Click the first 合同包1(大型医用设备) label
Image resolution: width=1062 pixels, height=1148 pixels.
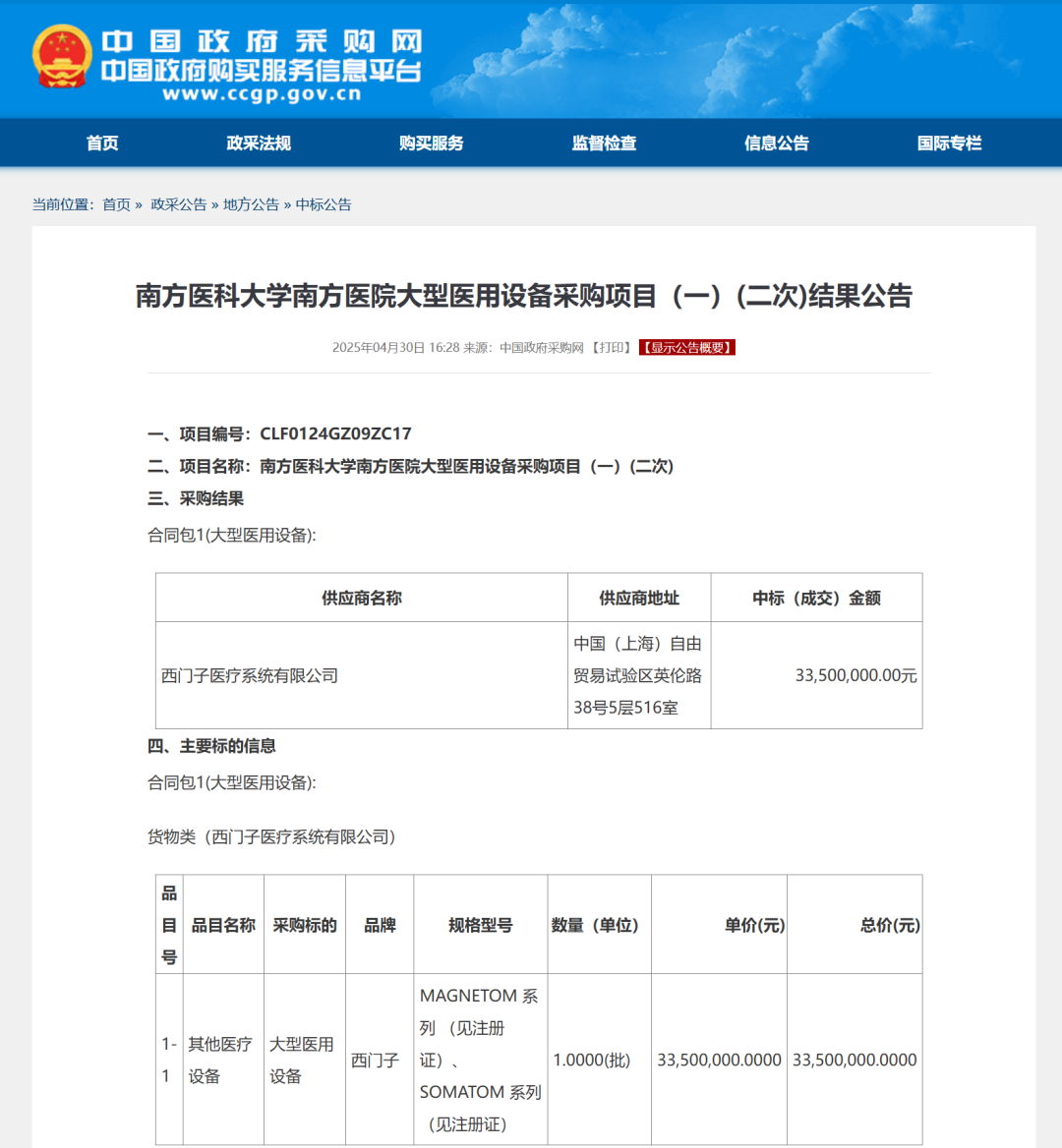click(231, 536)
